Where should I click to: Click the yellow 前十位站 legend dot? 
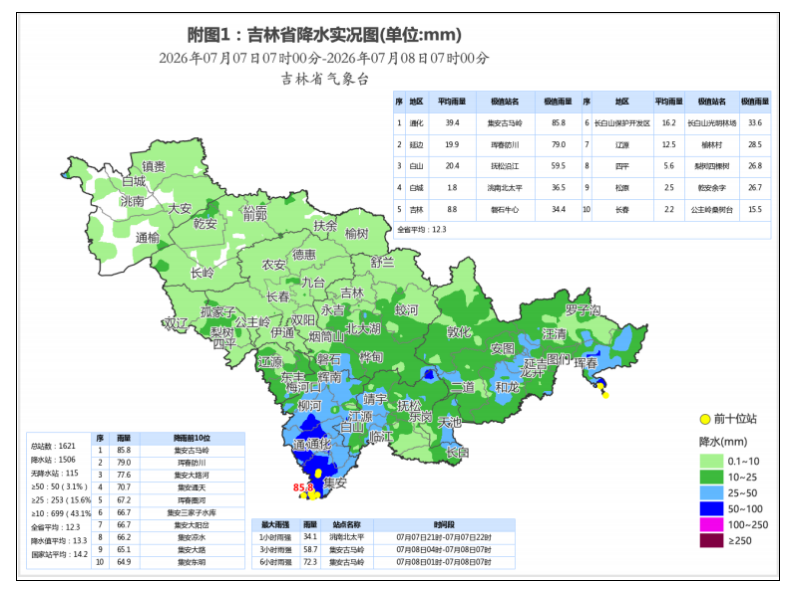click(x=705, y=419)
